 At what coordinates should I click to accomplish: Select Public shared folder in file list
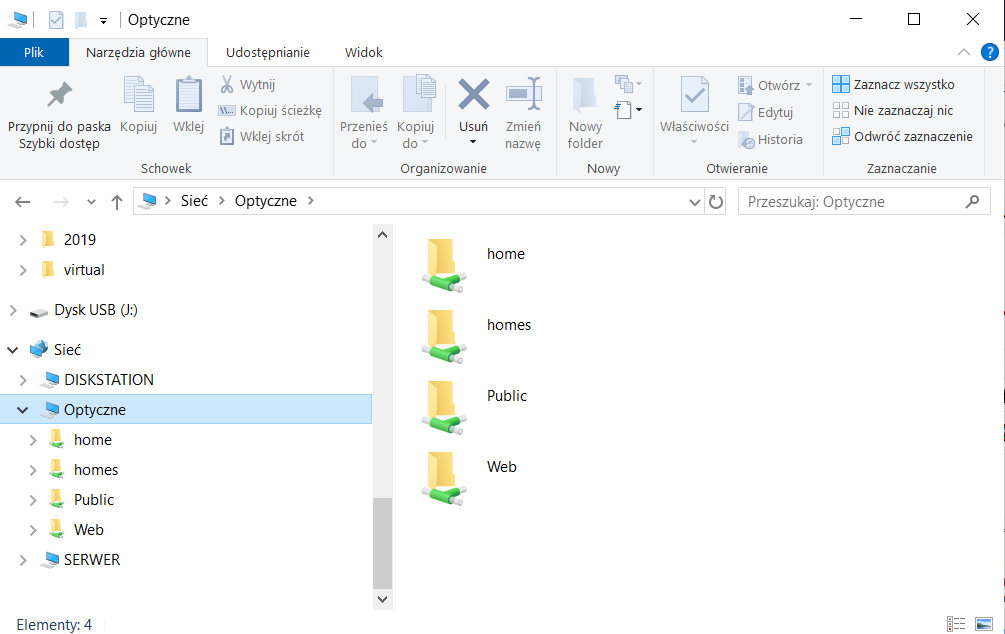[475, 406]
